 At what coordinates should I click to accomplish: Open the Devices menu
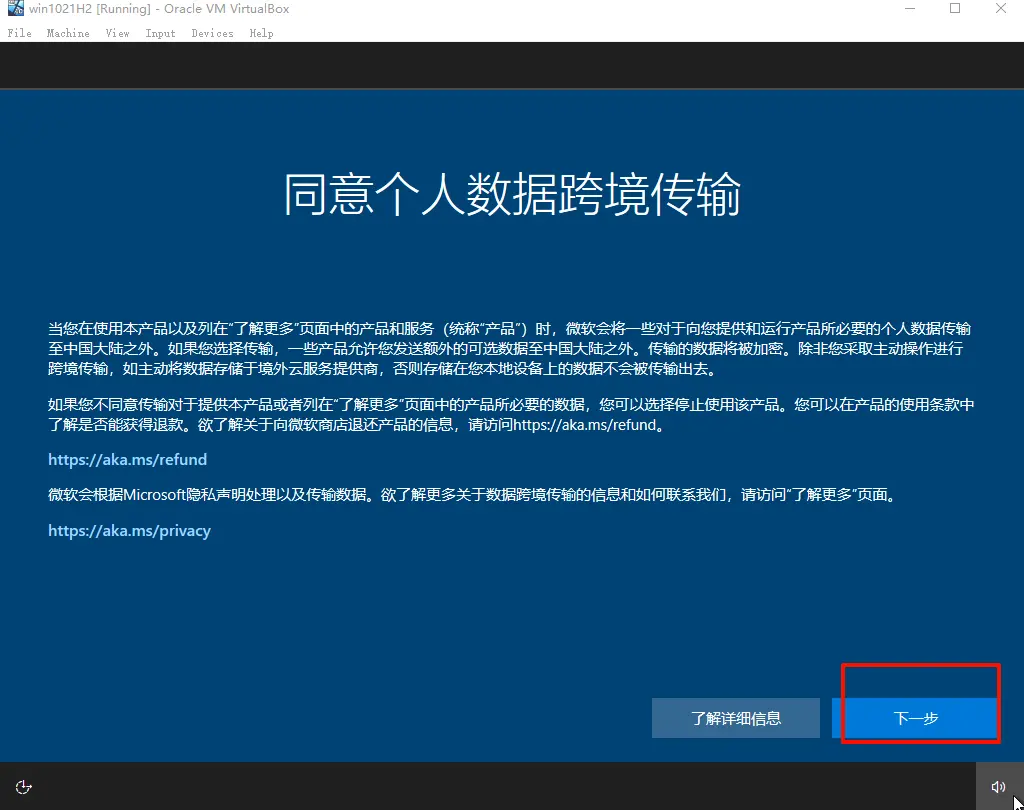[x=212, y=33]
